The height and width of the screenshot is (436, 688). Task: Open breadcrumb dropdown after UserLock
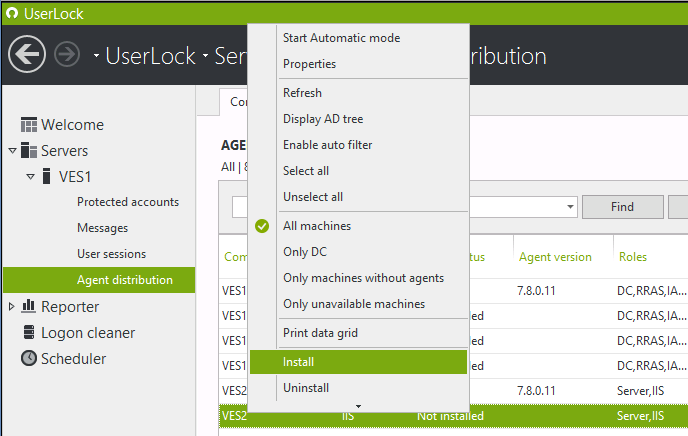205,56
